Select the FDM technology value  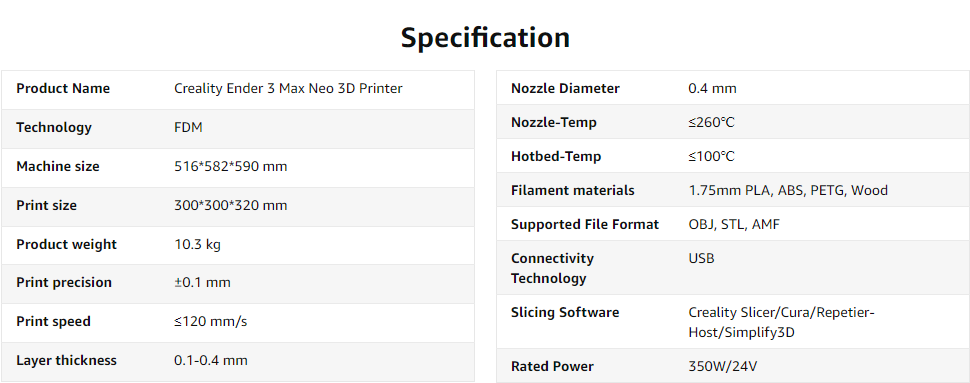[x=188, y=127]
